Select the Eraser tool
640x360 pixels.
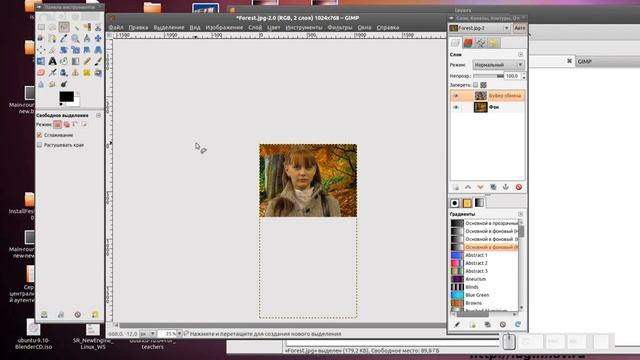(41, 73)
